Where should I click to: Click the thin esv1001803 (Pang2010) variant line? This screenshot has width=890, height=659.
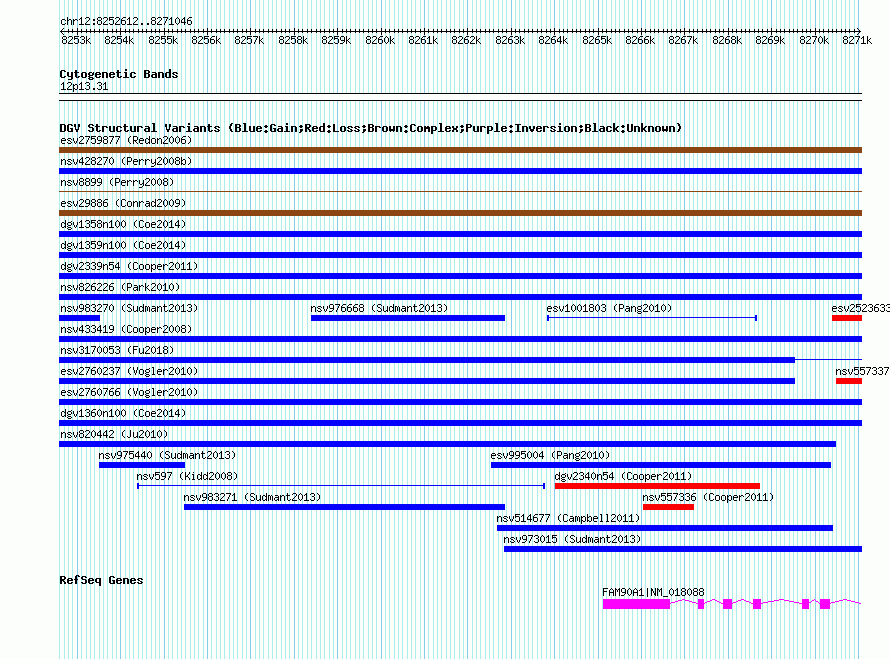click(651, 318)
